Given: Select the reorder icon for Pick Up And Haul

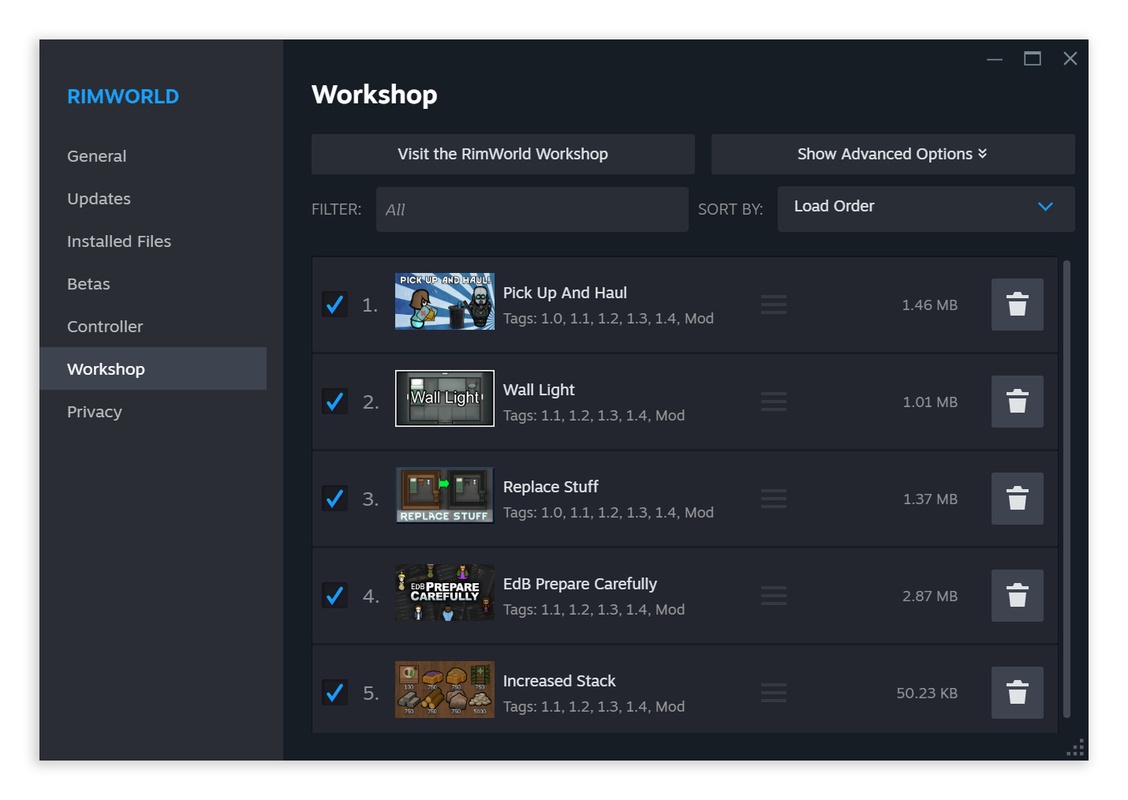Looking at the screenshot, I should pos(773,305).
